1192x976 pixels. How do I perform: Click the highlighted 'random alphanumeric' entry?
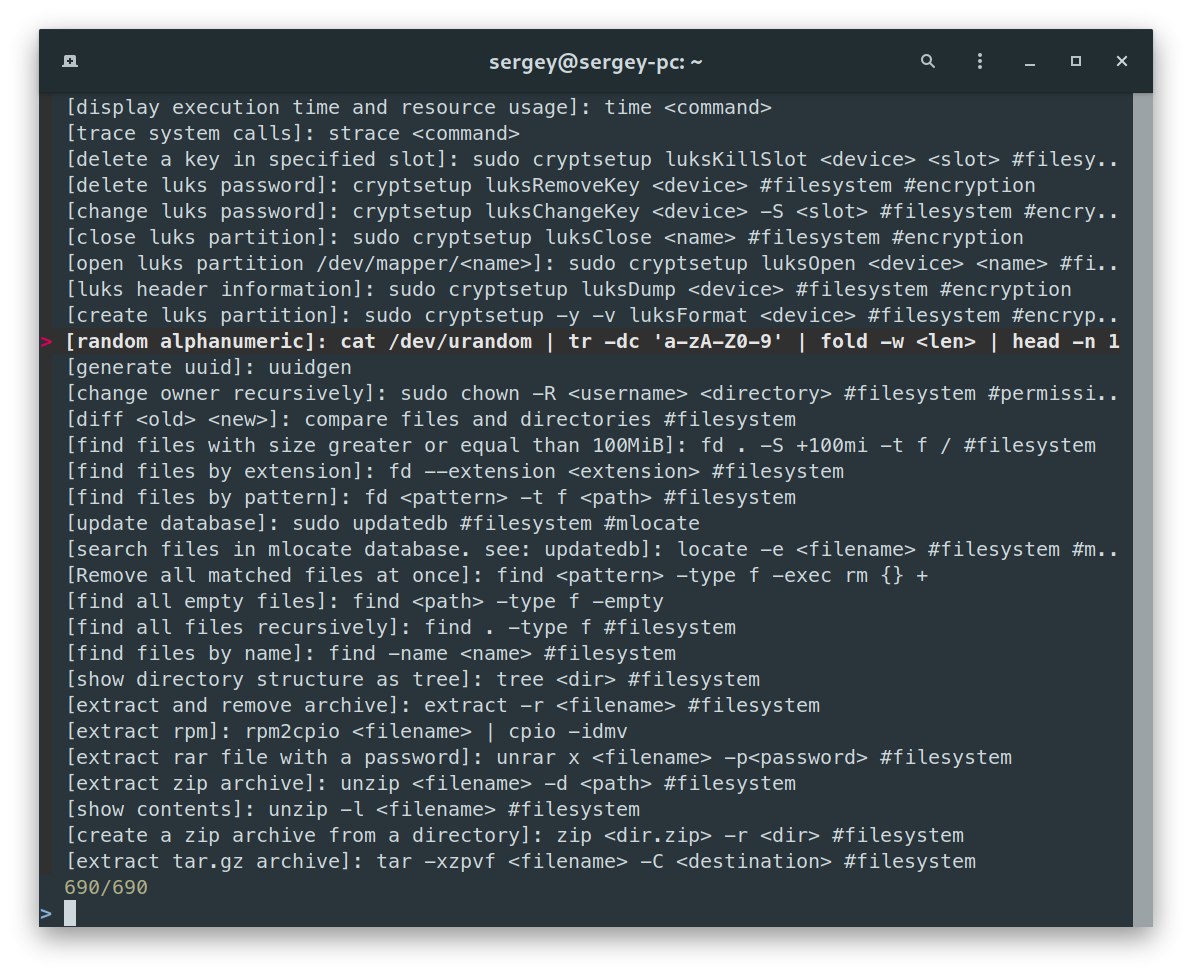click(x=592, y=341)
